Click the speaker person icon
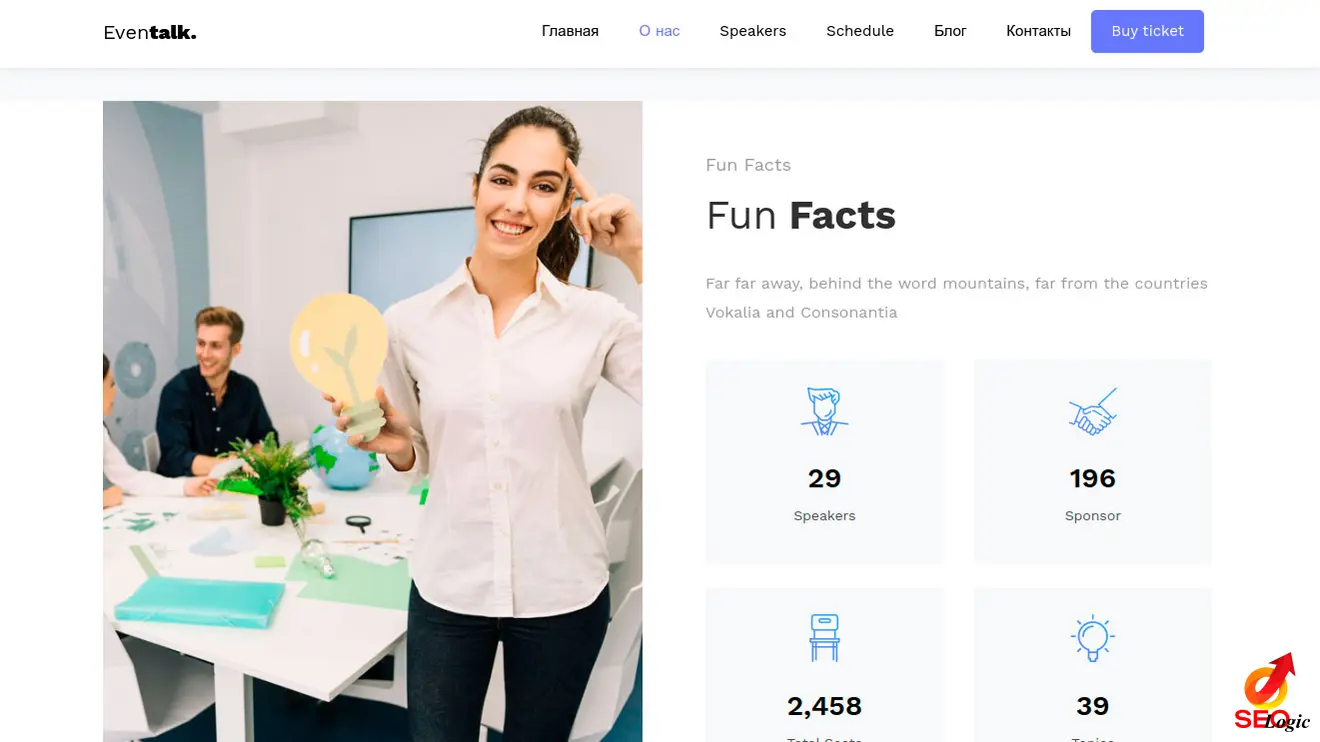 click(824, 411)
